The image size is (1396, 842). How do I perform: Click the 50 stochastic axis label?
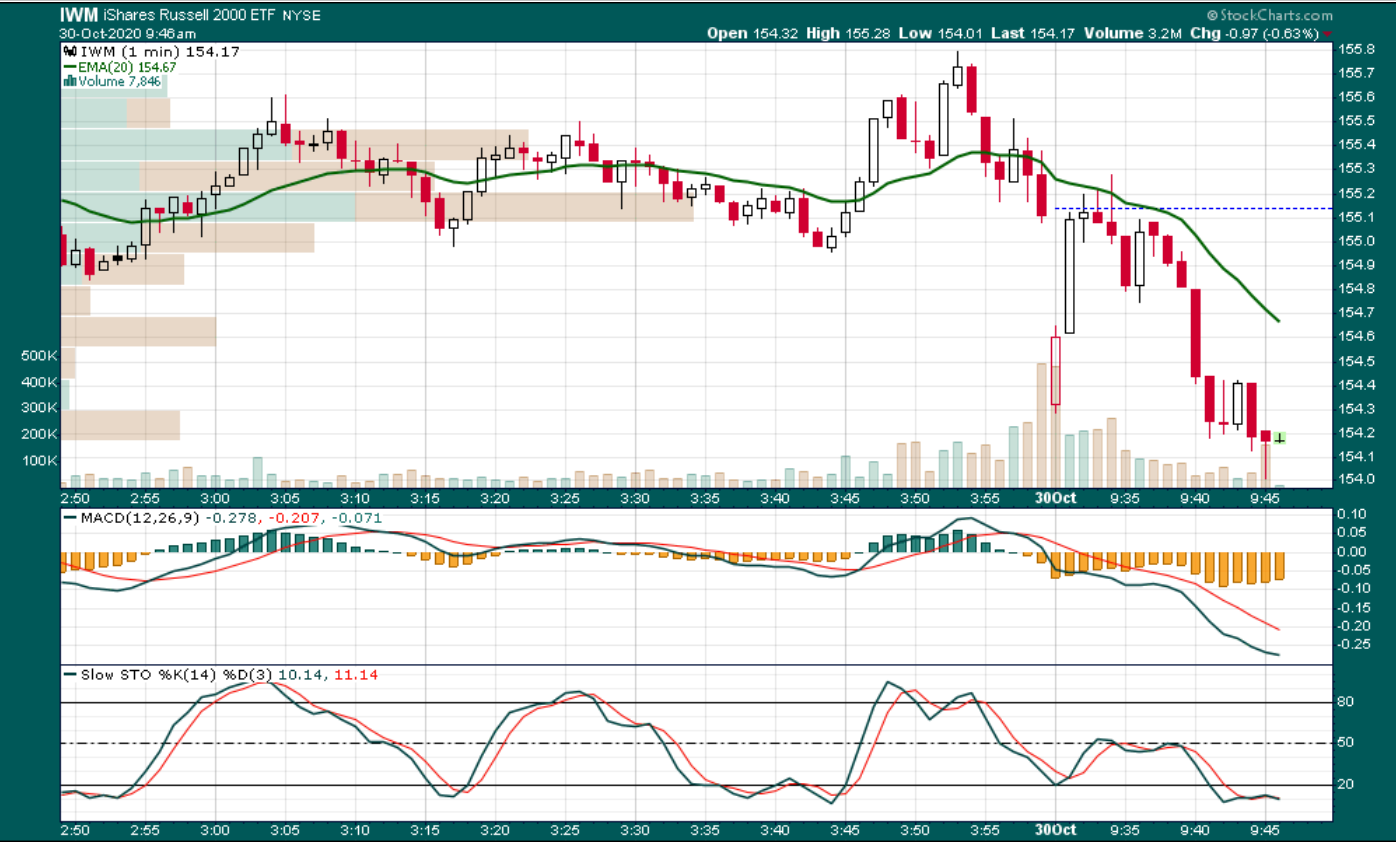[1346, 744]
